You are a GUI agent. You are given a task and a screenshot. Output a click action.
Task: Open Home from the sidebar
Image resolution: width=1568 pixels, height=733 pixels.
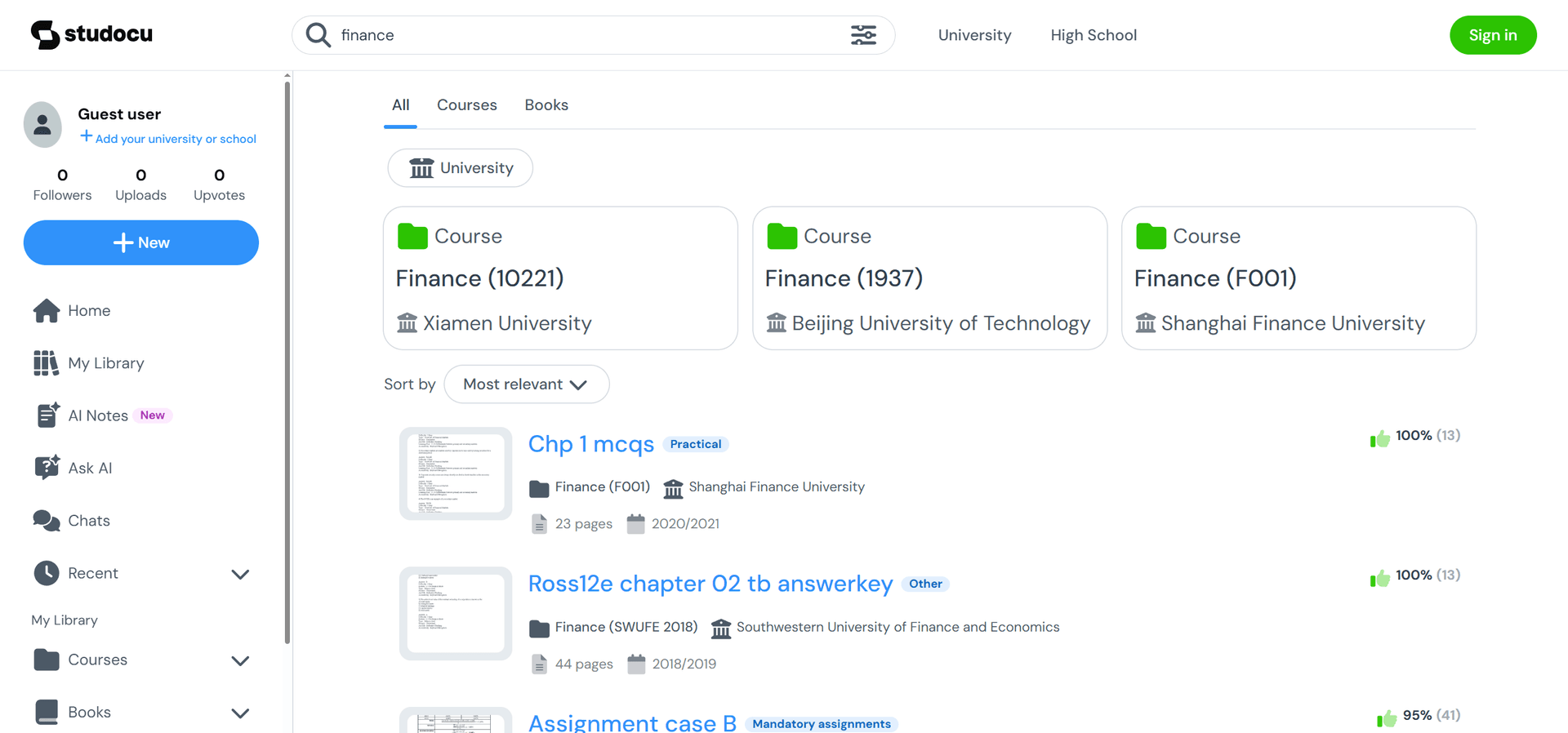[x=88, y=311]
